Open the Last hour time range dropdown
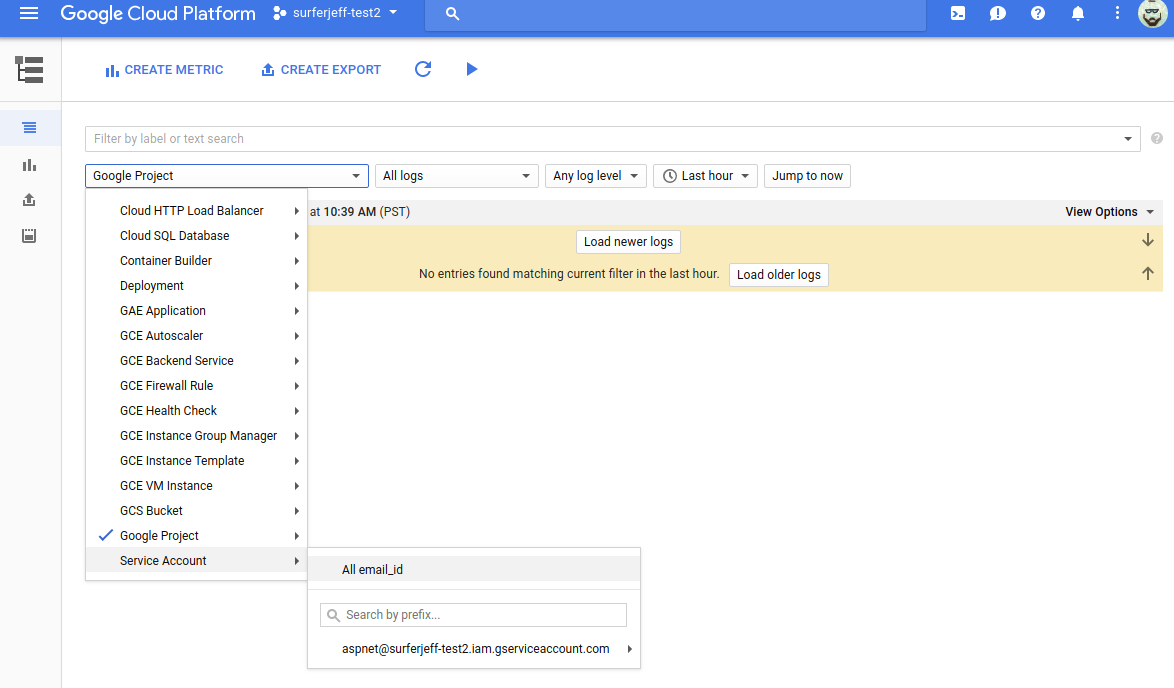Screen dimensions: 1174x688 pyautogui.click(x=705, y=175)
